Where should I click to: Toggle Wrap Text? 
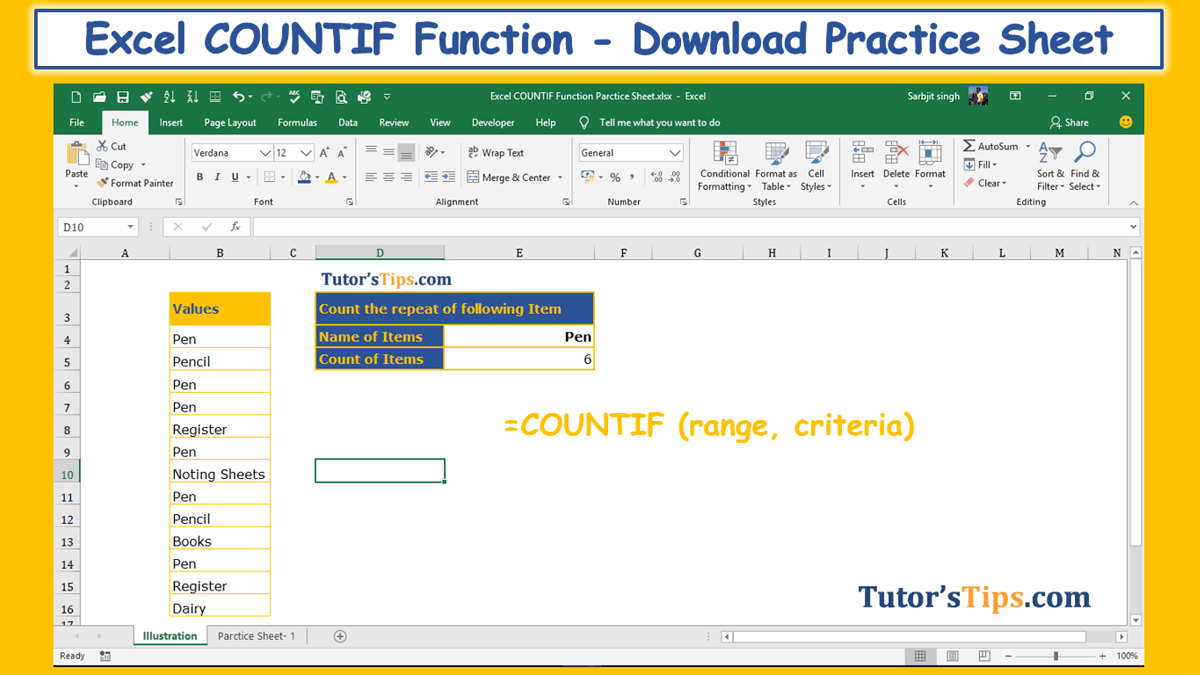(x=496, y=153)
